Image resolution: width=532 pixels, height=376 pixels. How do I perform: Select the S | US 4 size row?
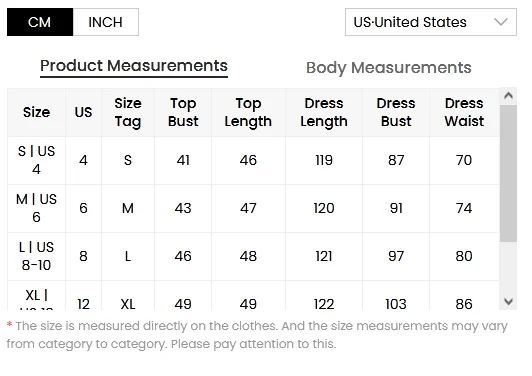click(253, 161)
